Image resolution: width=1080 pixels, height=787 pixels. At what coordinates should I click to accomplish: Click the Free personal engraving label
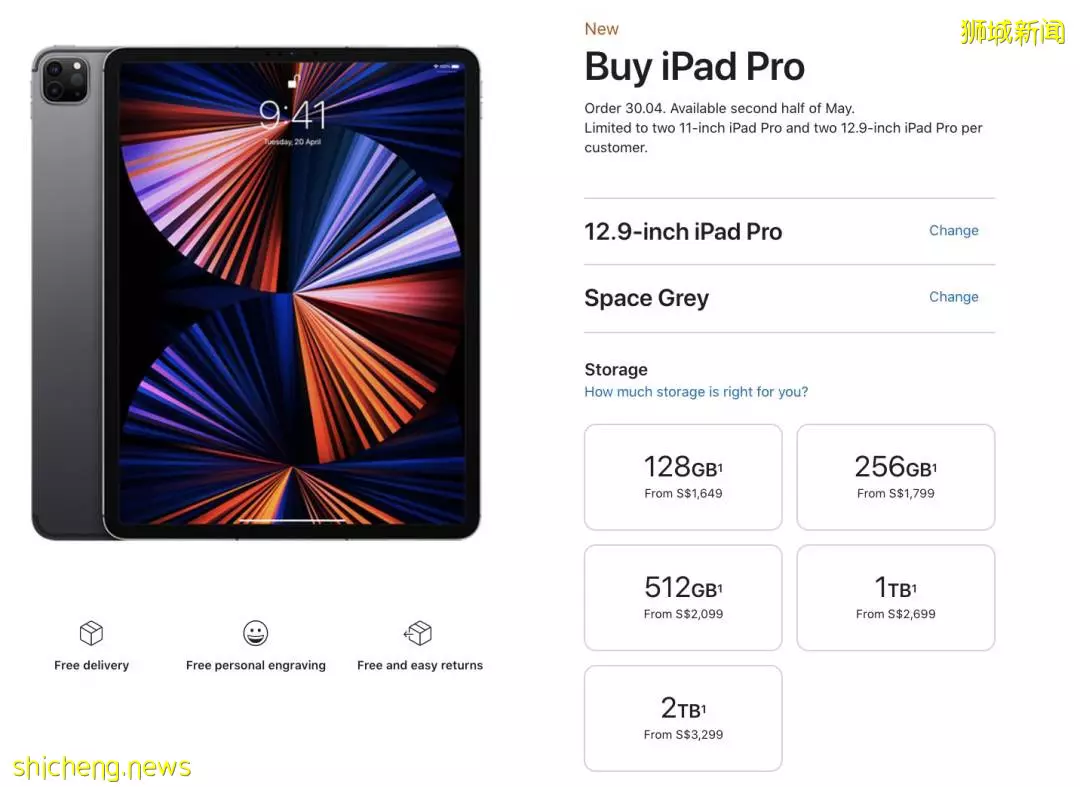(x=256, y=665)
